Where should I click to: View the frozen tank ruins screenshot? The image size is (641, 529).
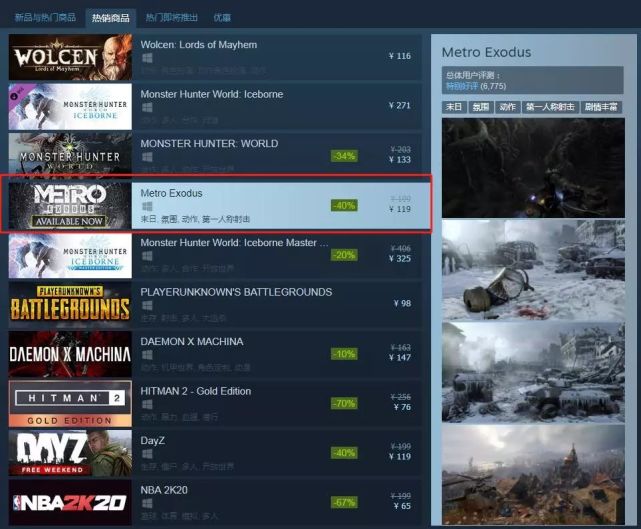click(533, 372)
